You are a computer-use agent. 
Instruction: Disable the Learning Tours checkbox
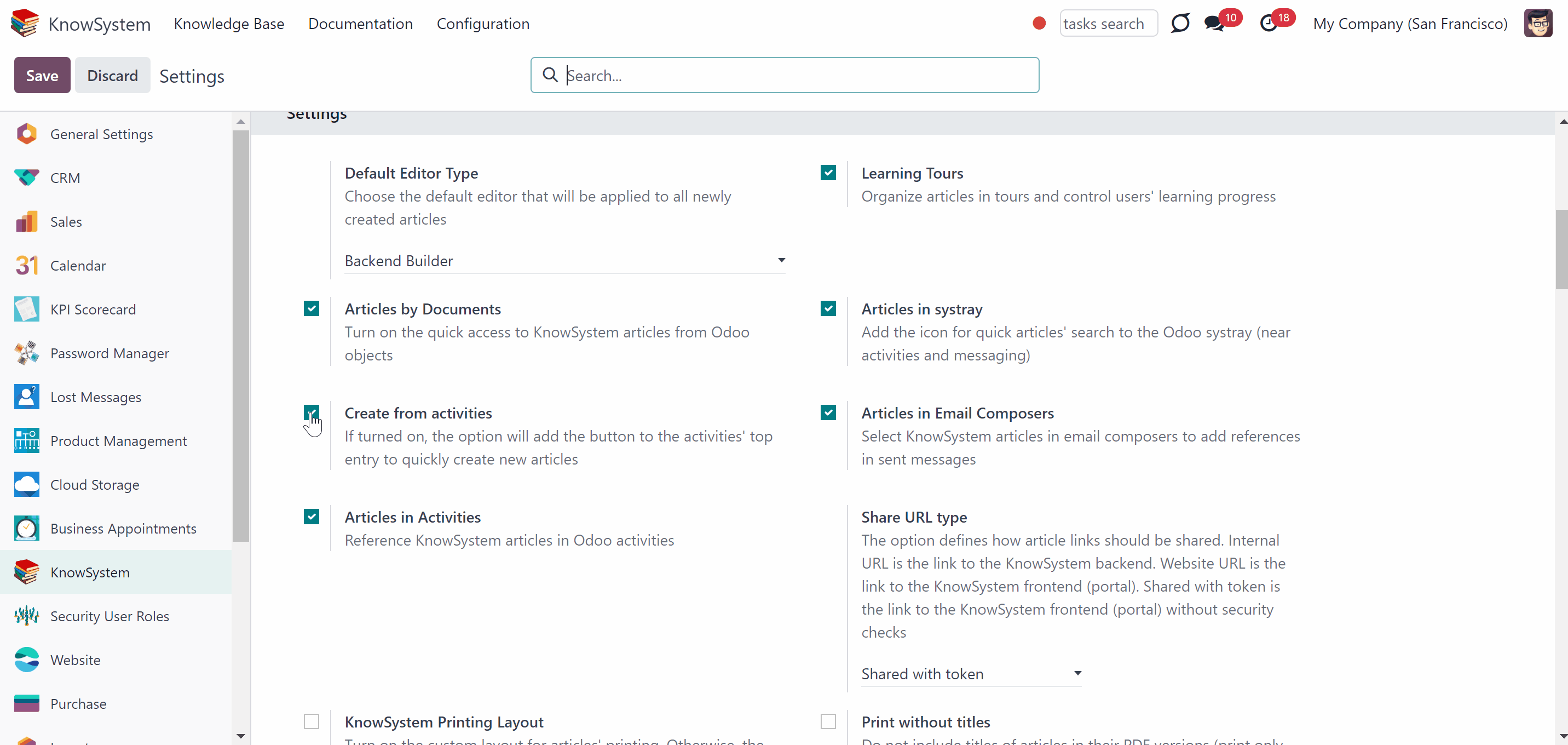point(828,173)
